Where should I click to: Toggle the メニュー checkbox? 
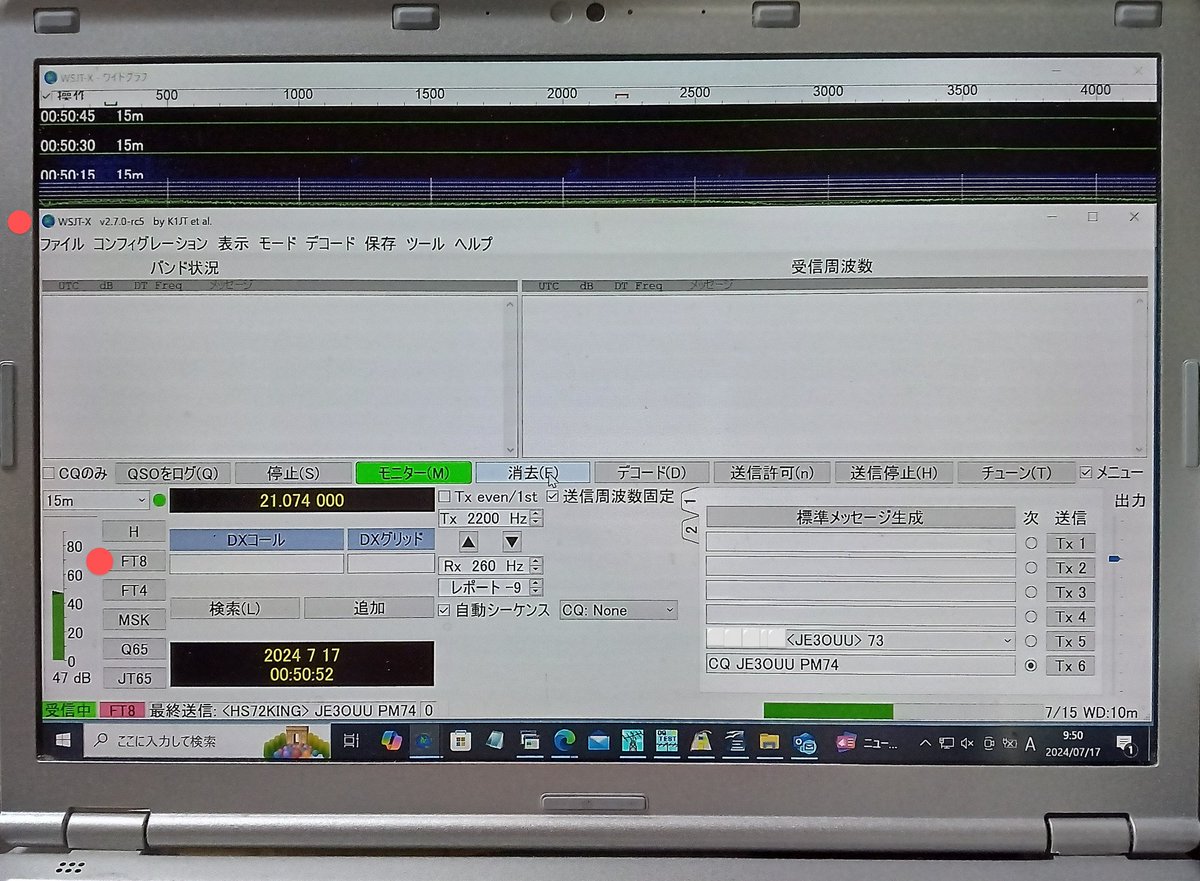coord(1086,472)
